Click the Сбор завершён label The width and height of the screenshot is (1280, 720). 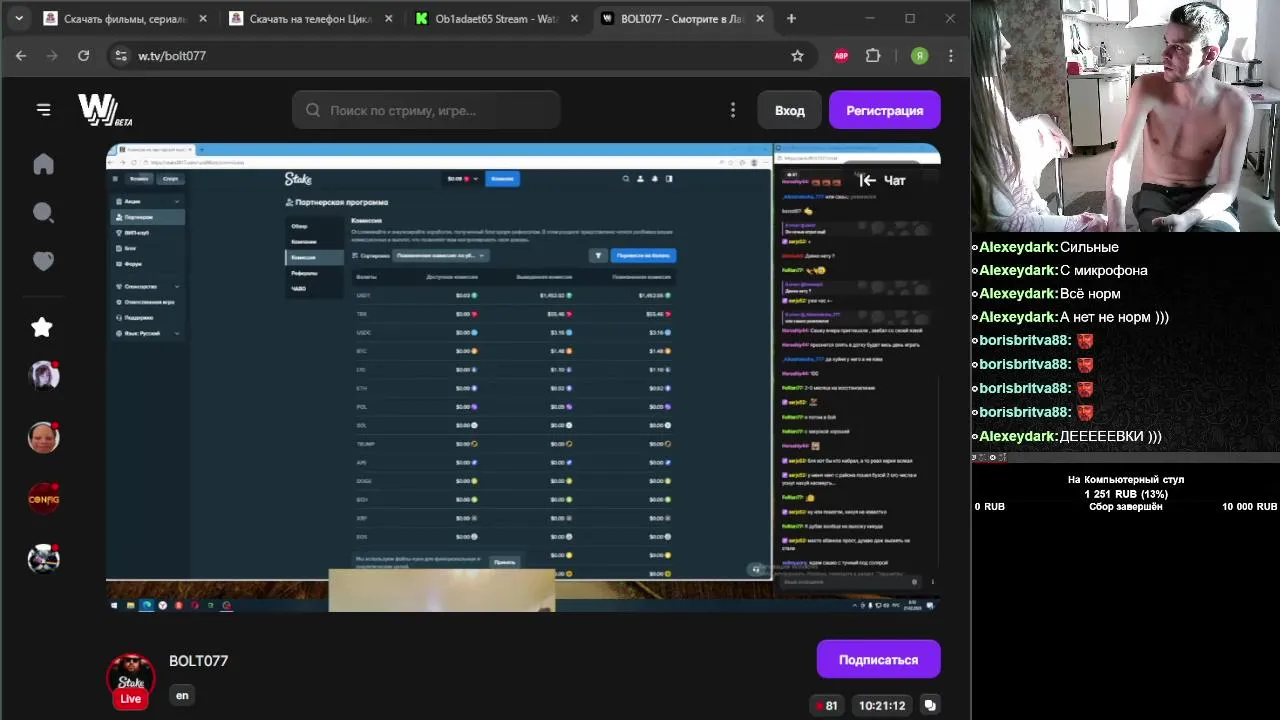click(1125, 507)
